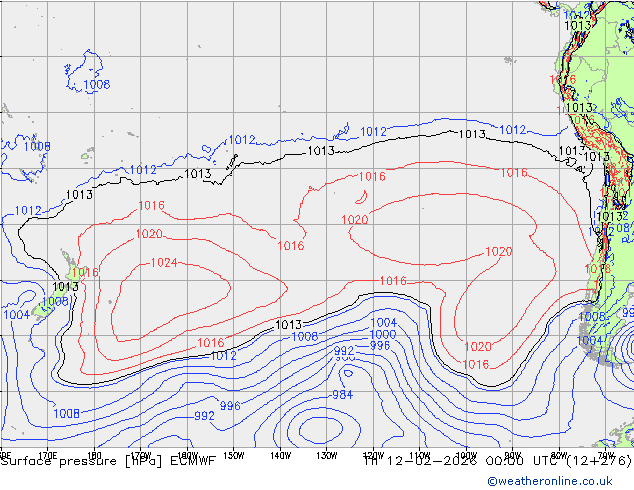Select the 'Surface pressure [hPa] ECMWF' caption

(x=108, y=461)
